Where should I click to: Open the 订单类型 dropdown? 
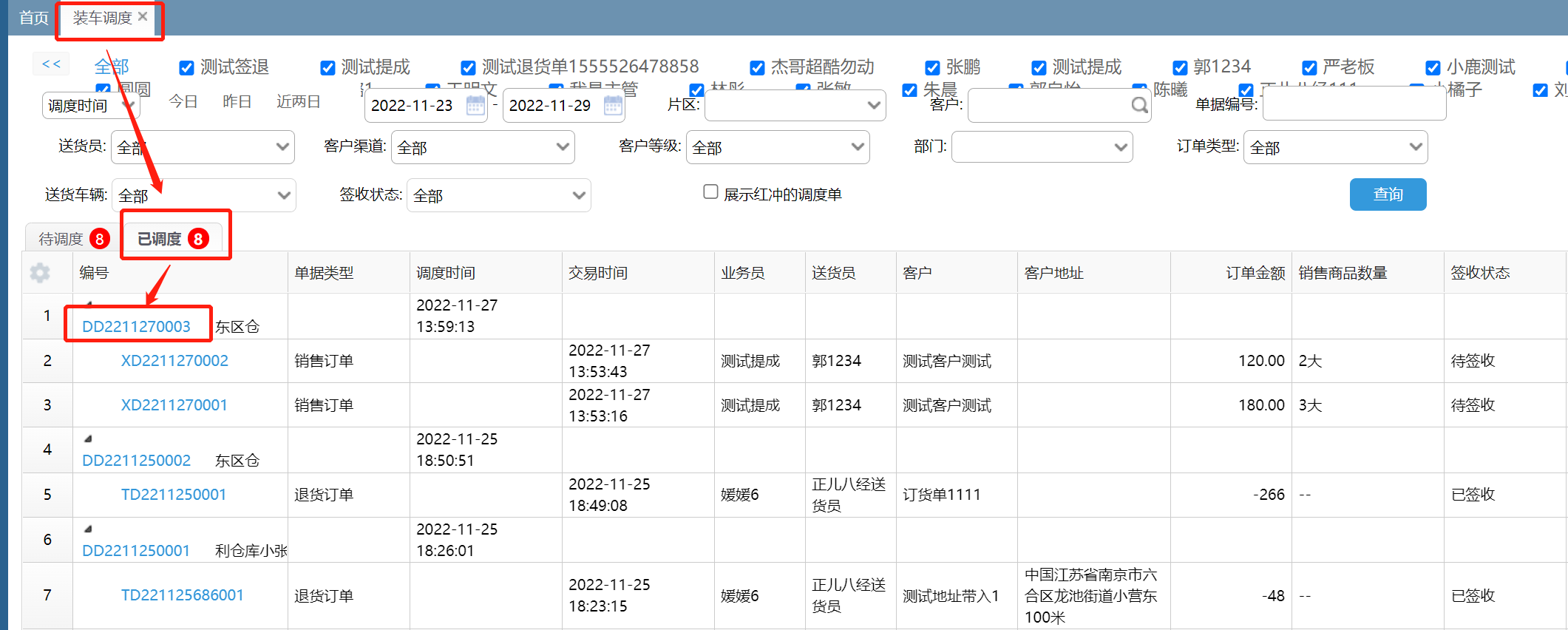(1335, 147)
